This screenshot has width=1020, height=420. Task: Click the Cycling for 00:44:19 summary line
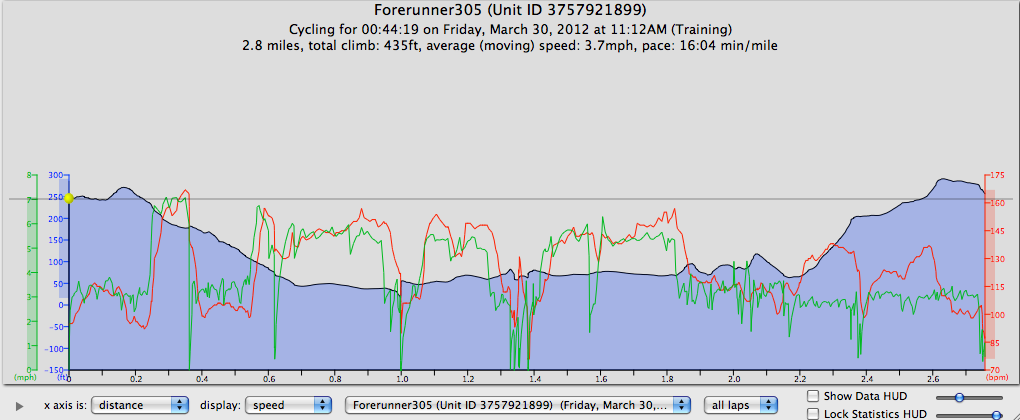511,29
